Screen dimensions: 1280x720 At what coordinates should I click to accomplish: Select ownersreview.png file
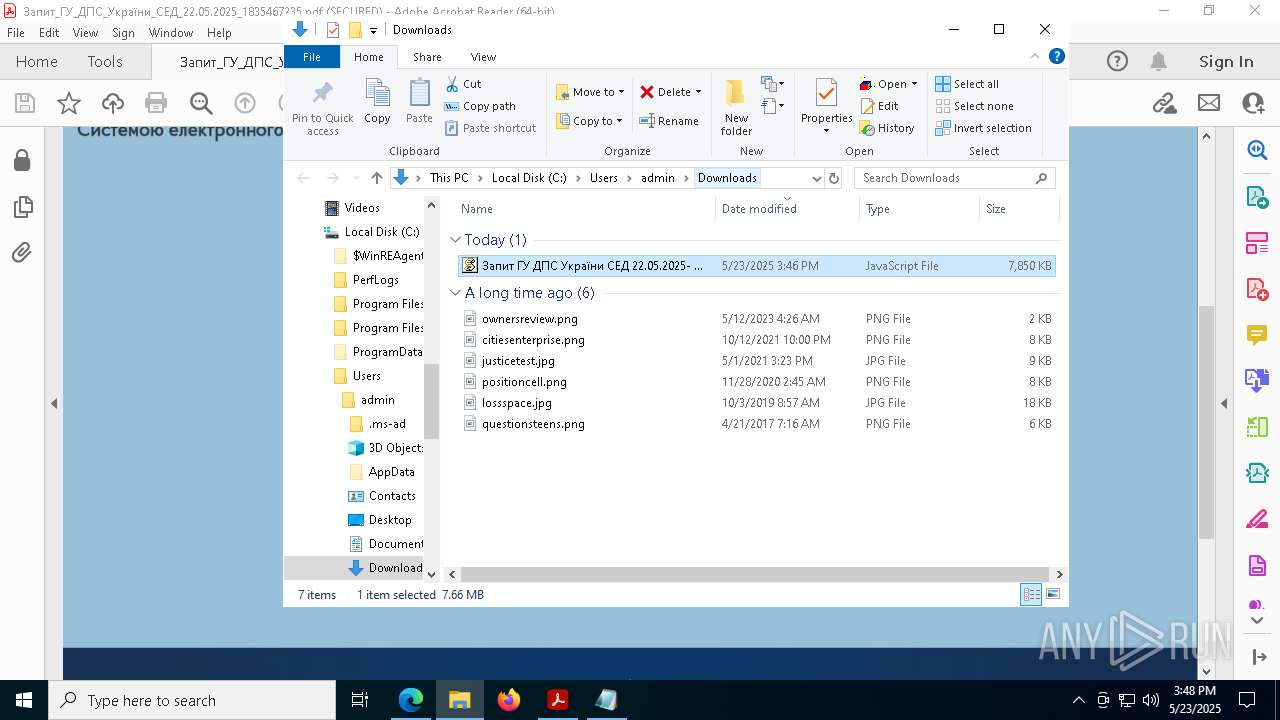(530, 319)
